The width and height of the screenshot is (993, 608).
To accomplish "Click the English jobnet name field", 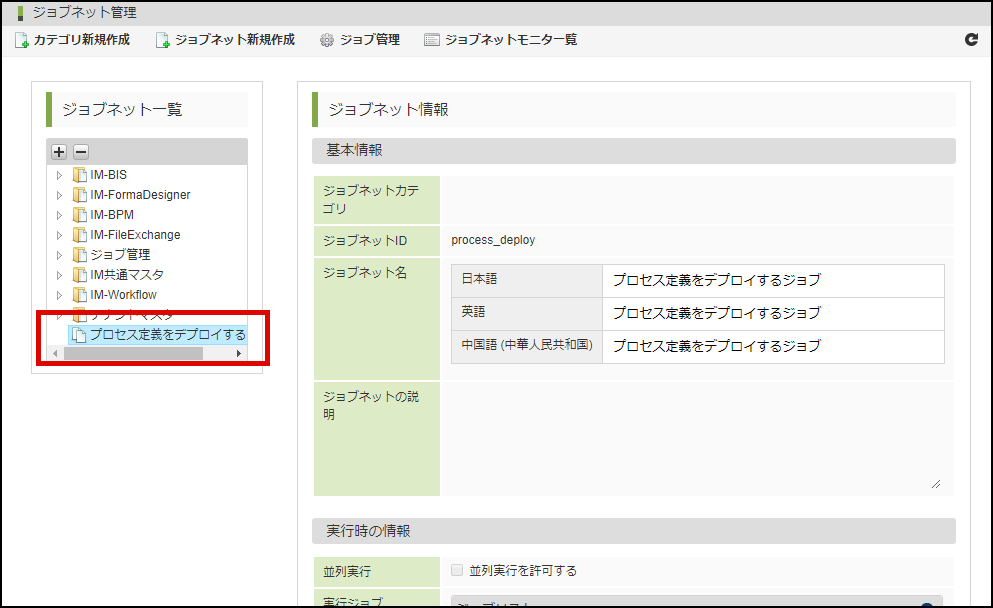I will coord(772,314).
